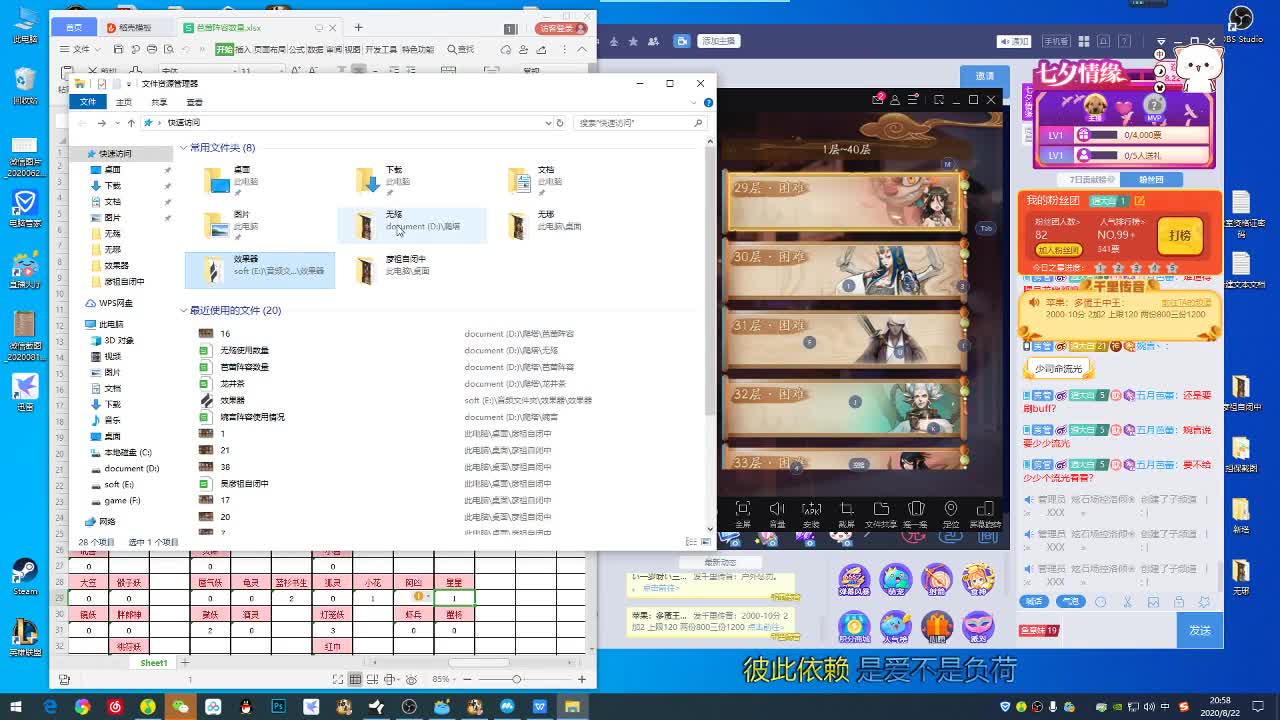Refresh the File Explorer address bar
The image size is (1280, 720).
pyautogui.click(x=560, y=123)
